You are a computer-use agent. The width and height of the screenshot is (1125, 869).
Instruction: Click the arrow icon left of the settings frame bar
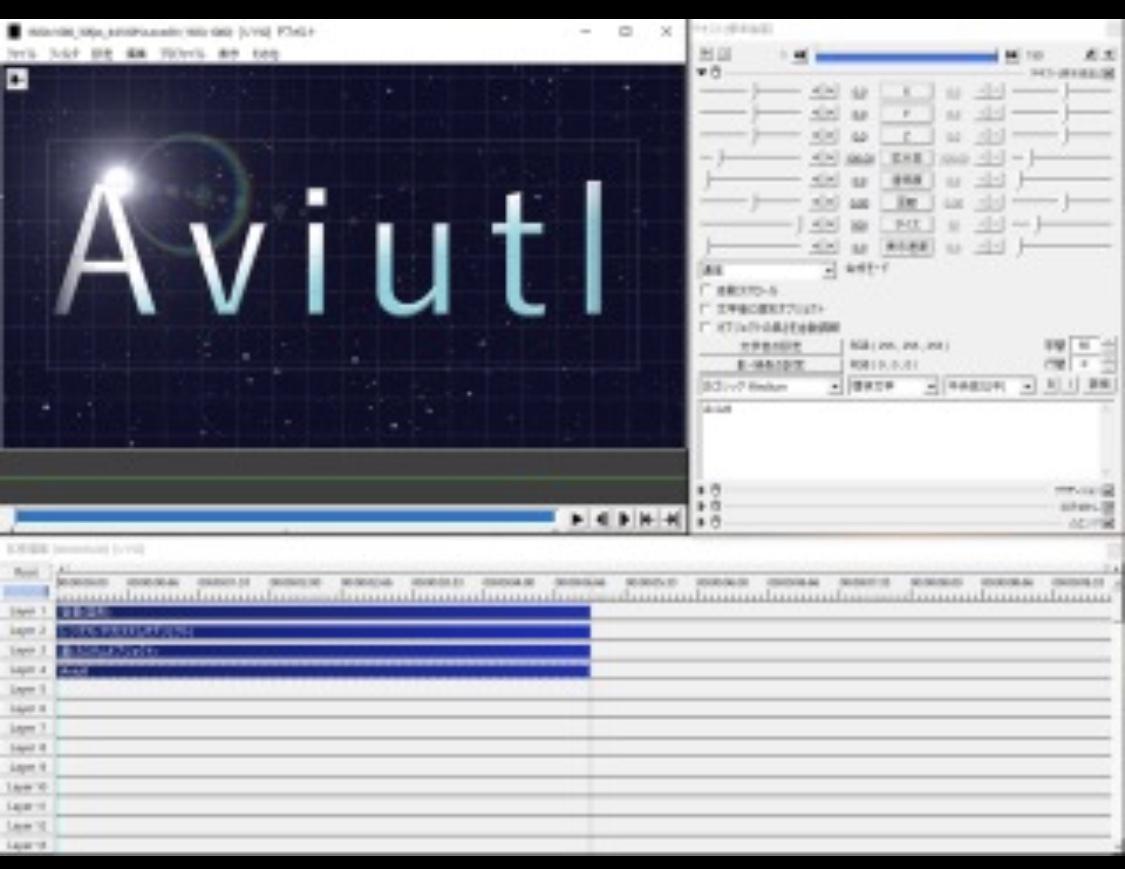pos(800,56)
